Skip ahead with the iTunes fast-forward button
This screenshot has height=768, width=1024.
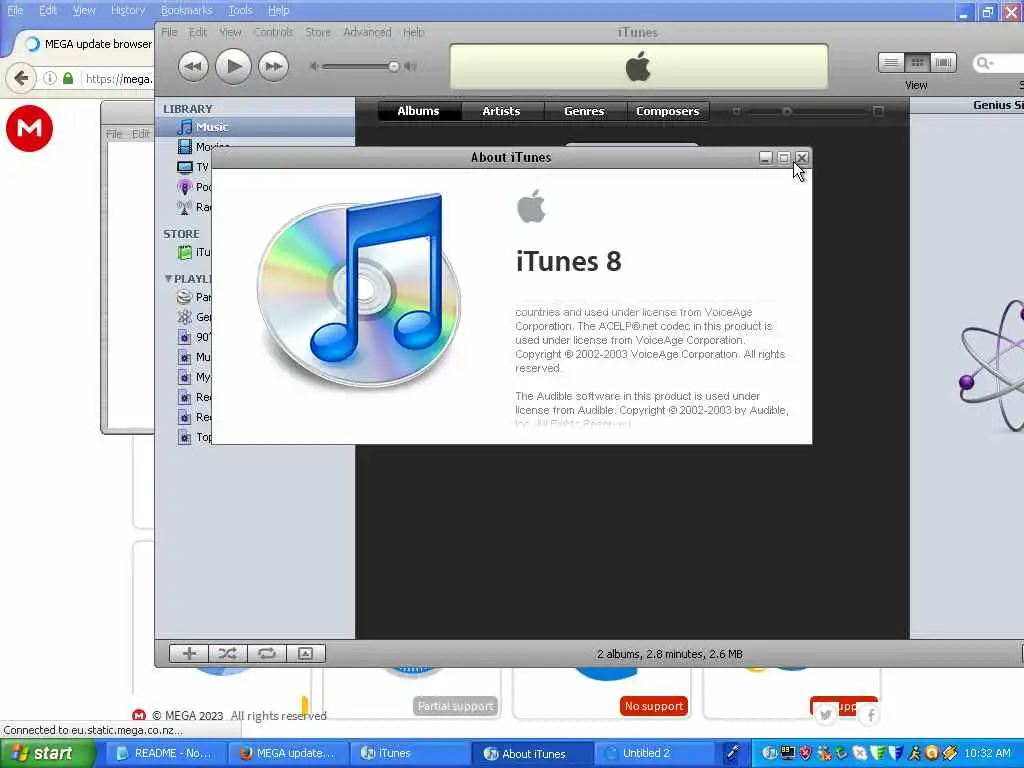tap(274, 66)
